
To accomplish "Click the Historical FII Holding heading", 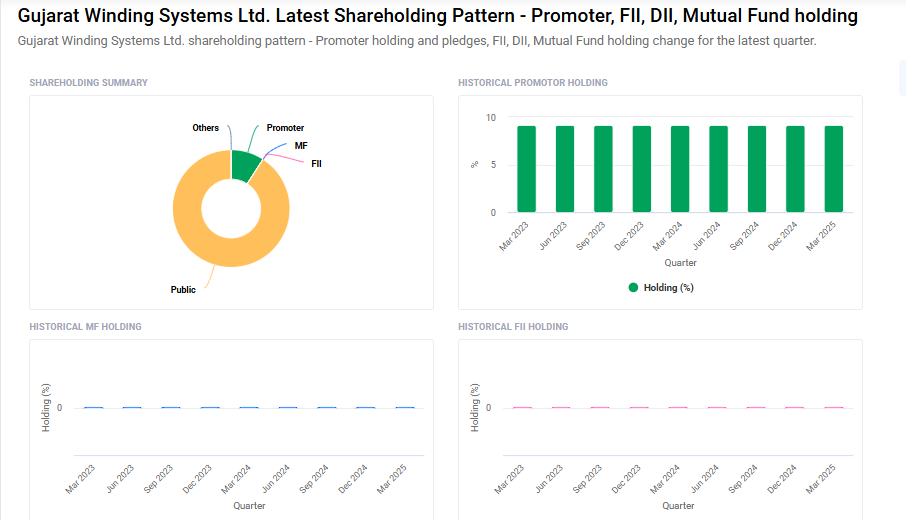I will tap(513, 326).
